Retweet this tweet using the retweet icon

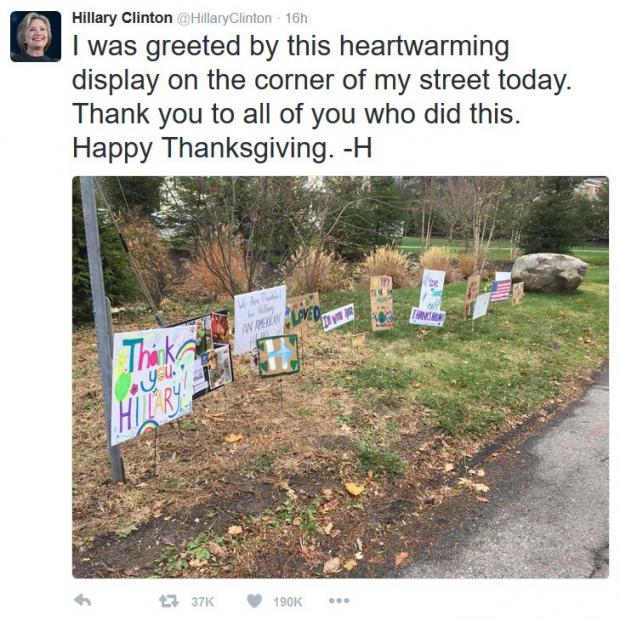(169, 601)
